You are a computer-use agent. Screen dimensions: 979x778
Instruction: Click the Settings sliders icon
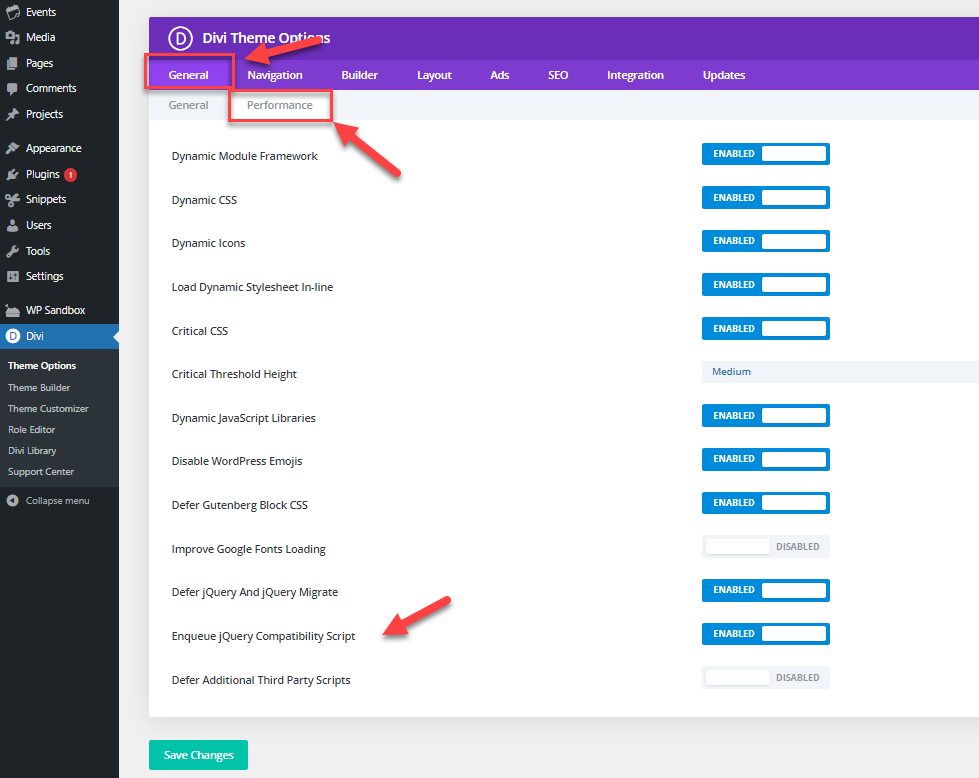[x=12, y=276]
